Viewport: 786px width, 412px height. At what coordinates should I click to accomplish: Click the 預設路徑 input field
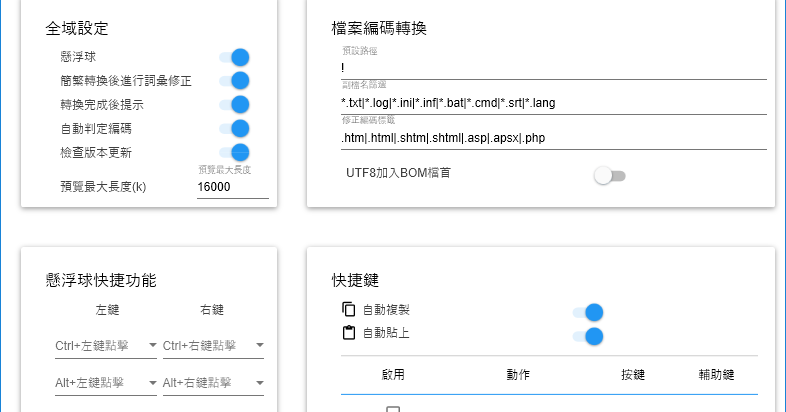[x=554, y=68]
